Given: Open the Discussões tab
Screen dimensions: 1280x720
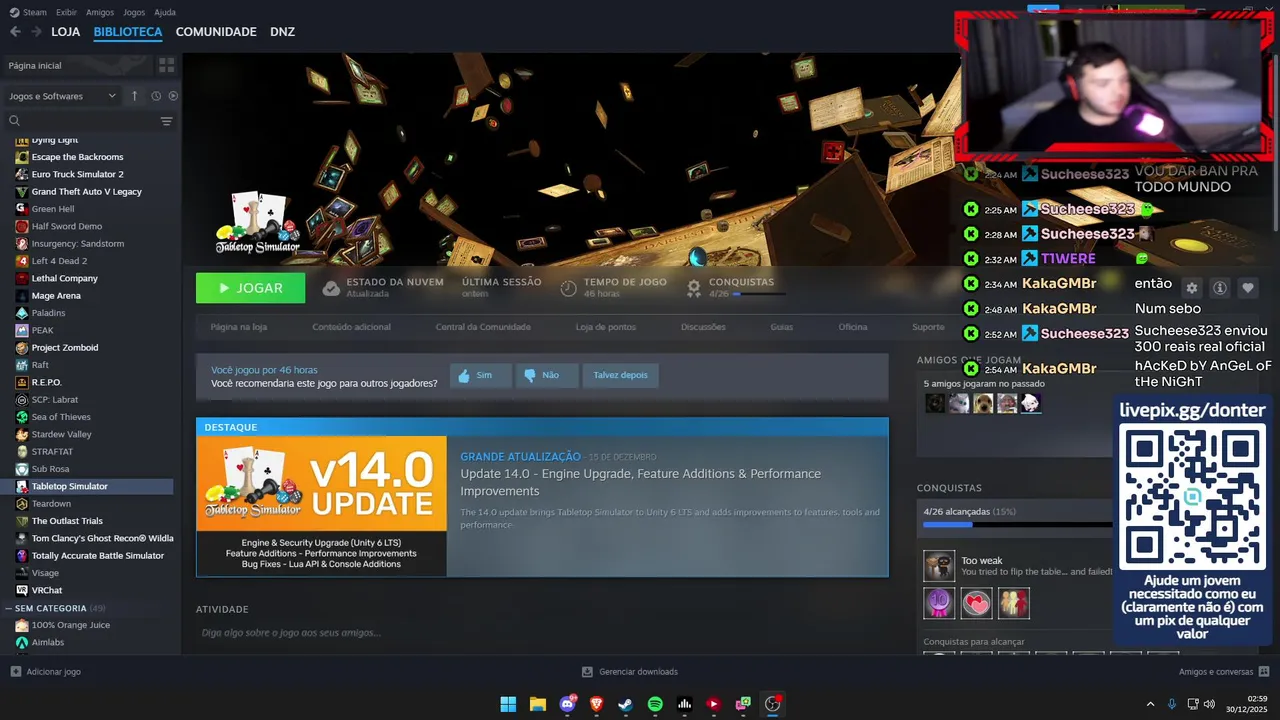Looking at the screenshot, I should [x=703, y=327].
